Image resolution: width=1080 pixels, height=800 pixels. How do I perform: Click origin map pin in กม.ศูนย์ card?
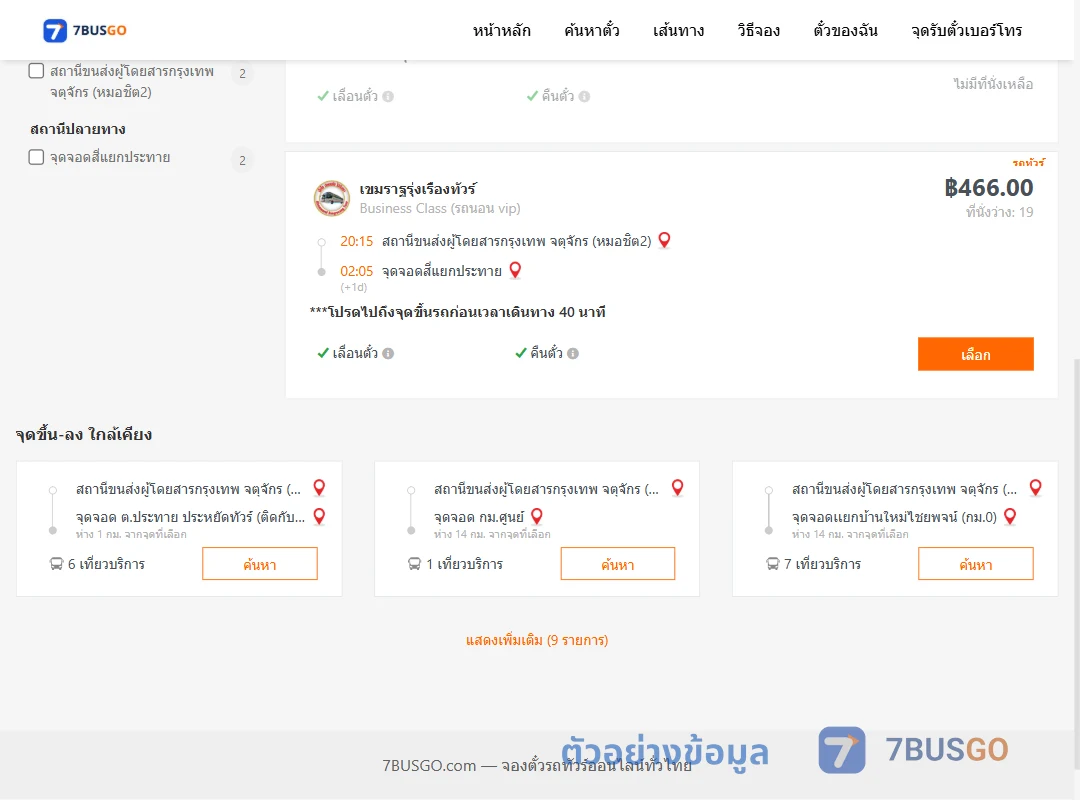tap(677, 488)
